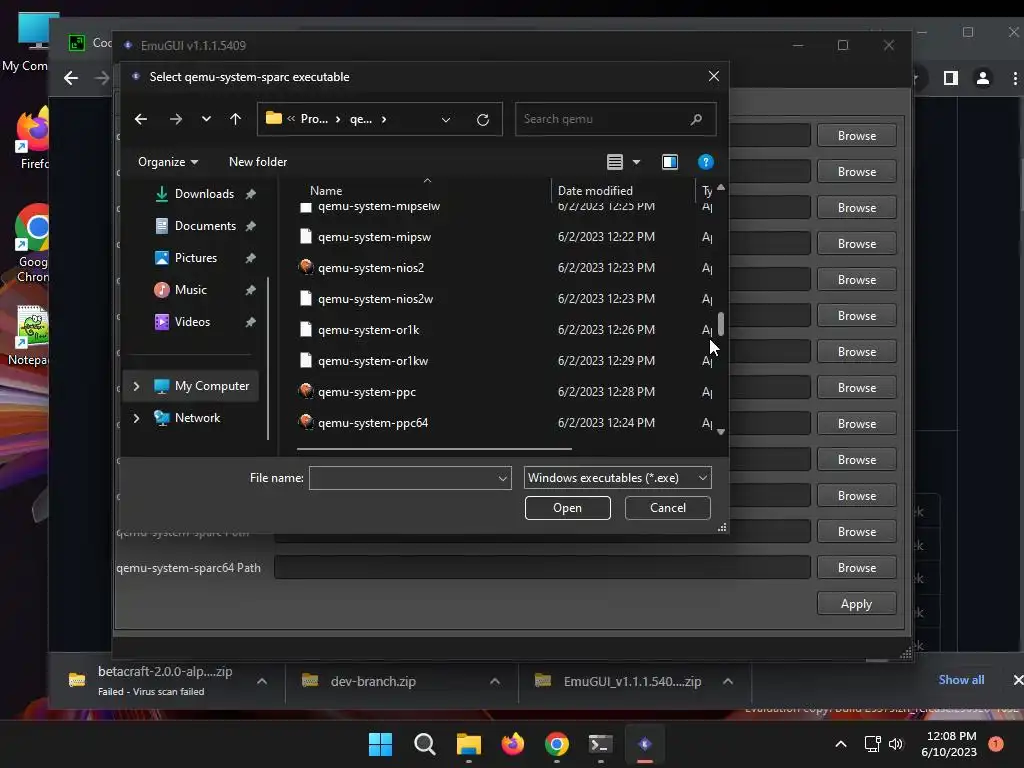1024x768 pixels.
Task: Open Pictures in the navigation pane
Action: pyautogui.click(x=195, y=258)
